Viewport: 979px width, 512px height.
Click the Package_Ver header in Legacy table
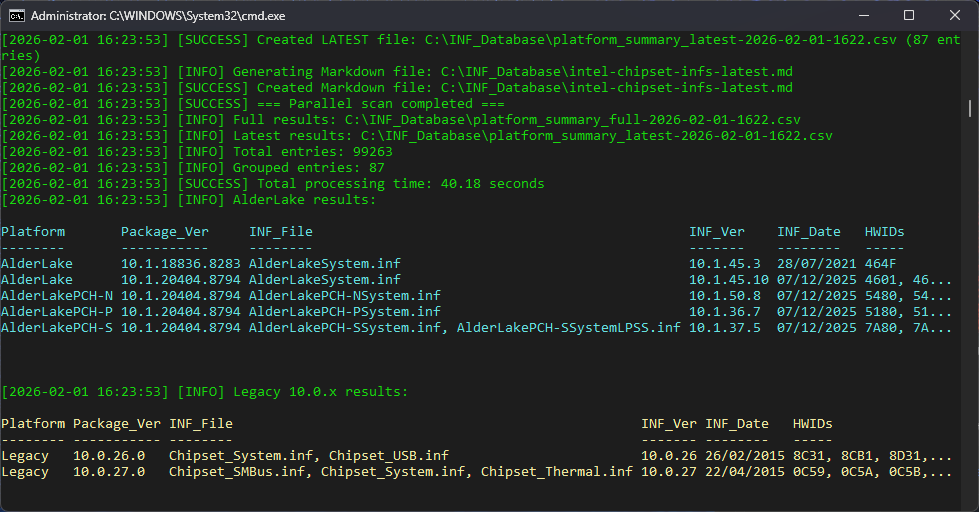coord(117,424)
